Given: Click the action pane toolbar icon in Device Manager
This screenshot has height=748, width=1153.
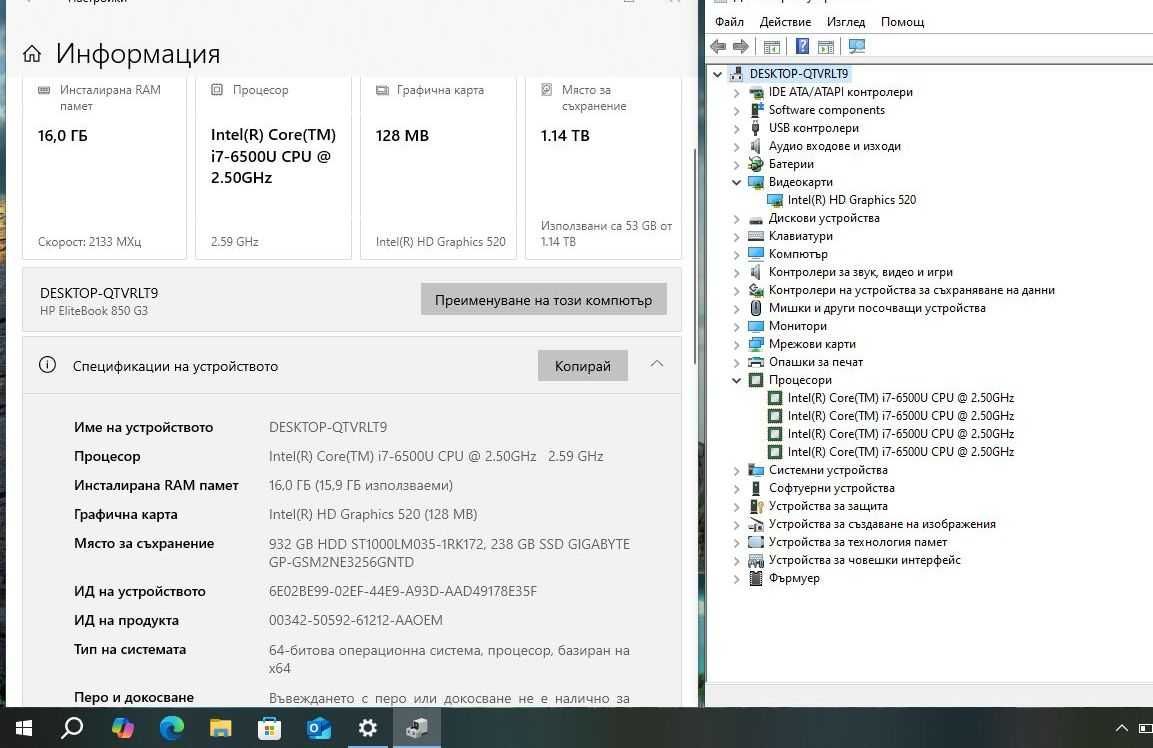Looking at the screenshot, I should [x=826, y=46].
